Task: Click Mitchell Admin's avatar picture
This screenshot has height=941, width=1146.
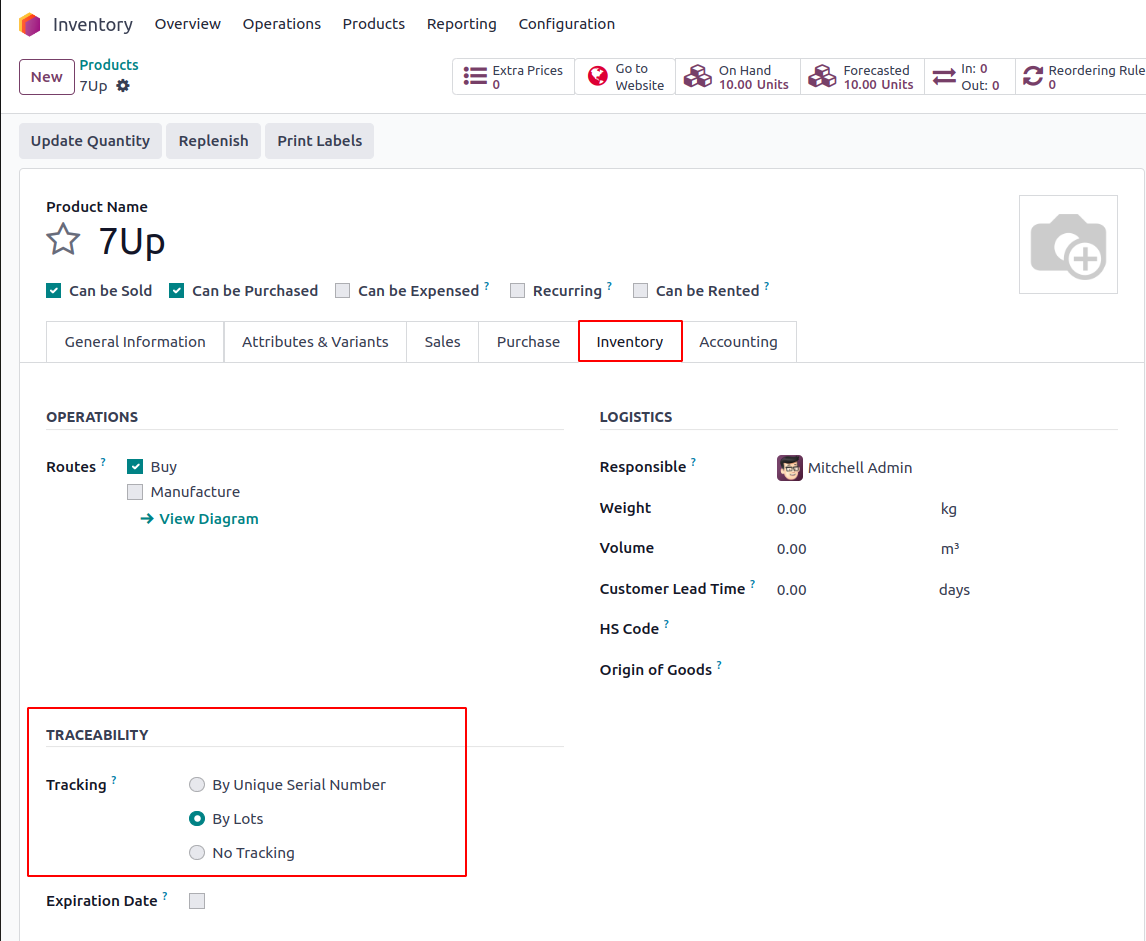Action: [x=789, y=468]
